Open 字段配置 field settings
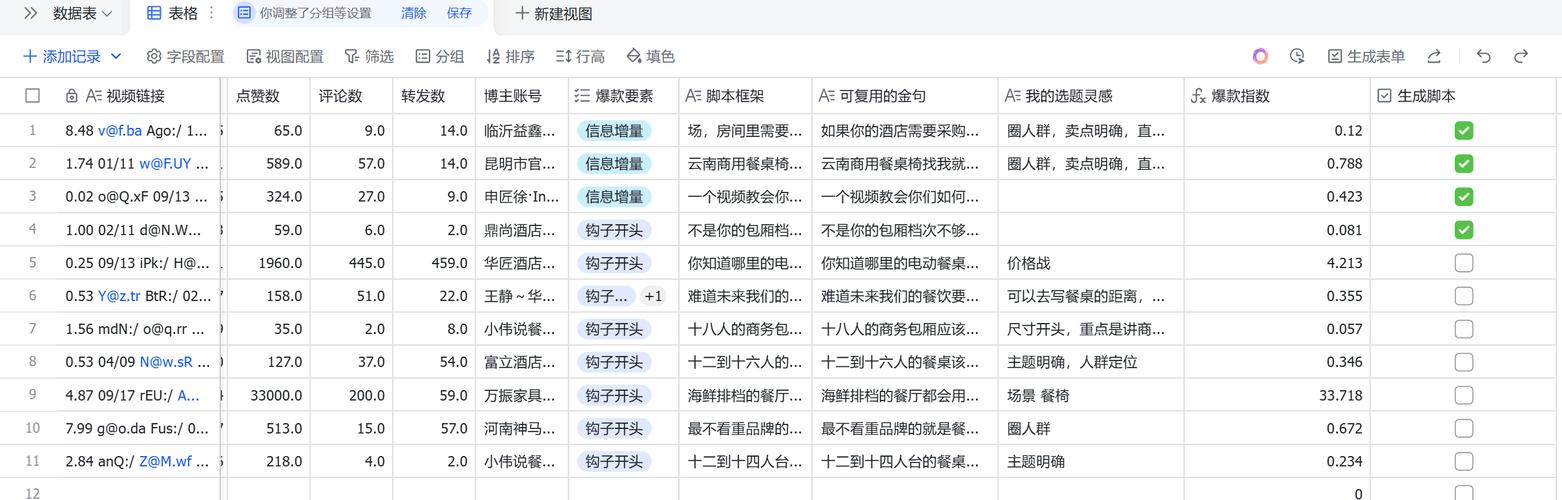 185,57
